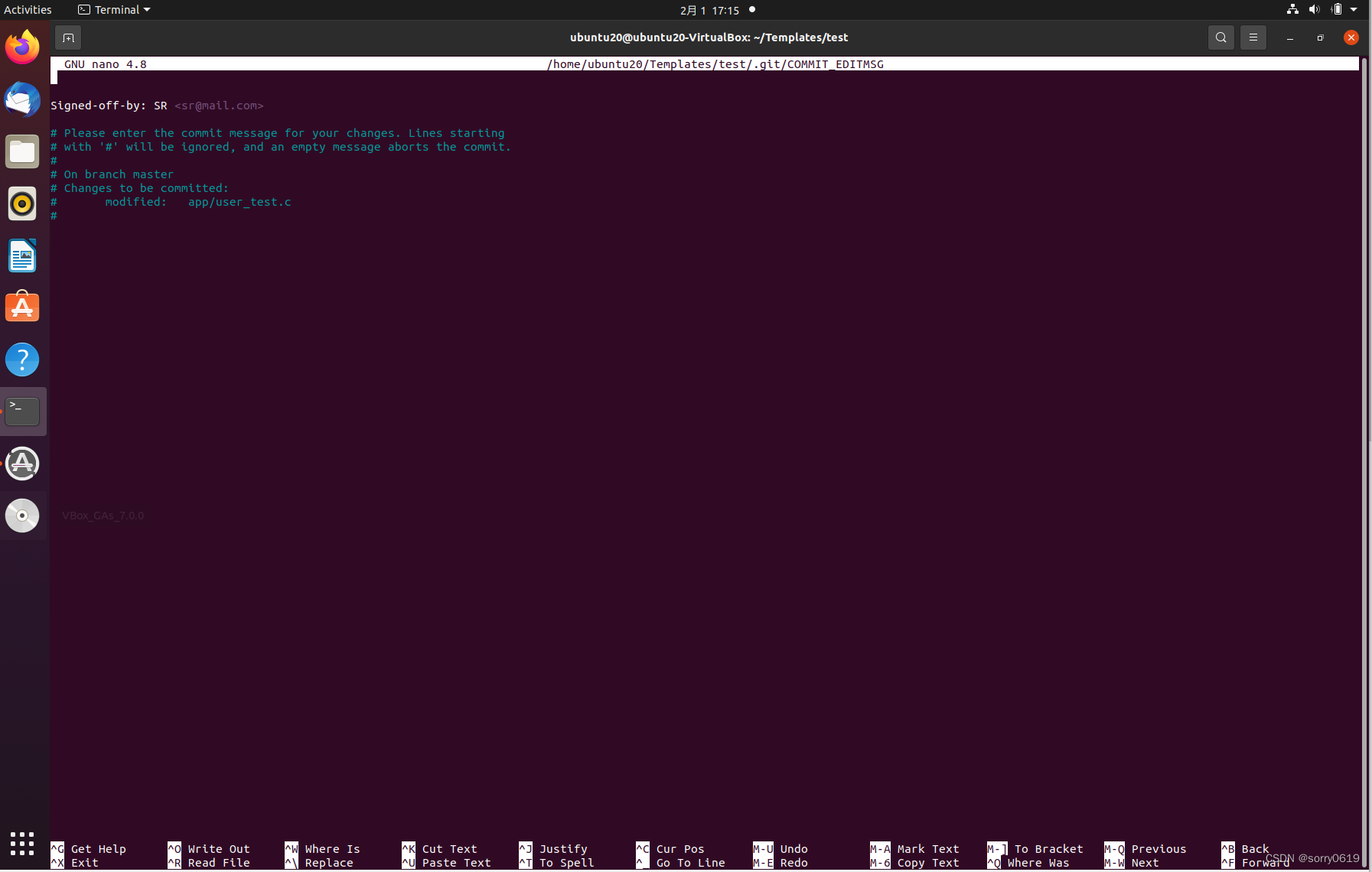
Task: Launch the Rhythmbox music player
Action: pyautogui.click(x=22, y=203)
